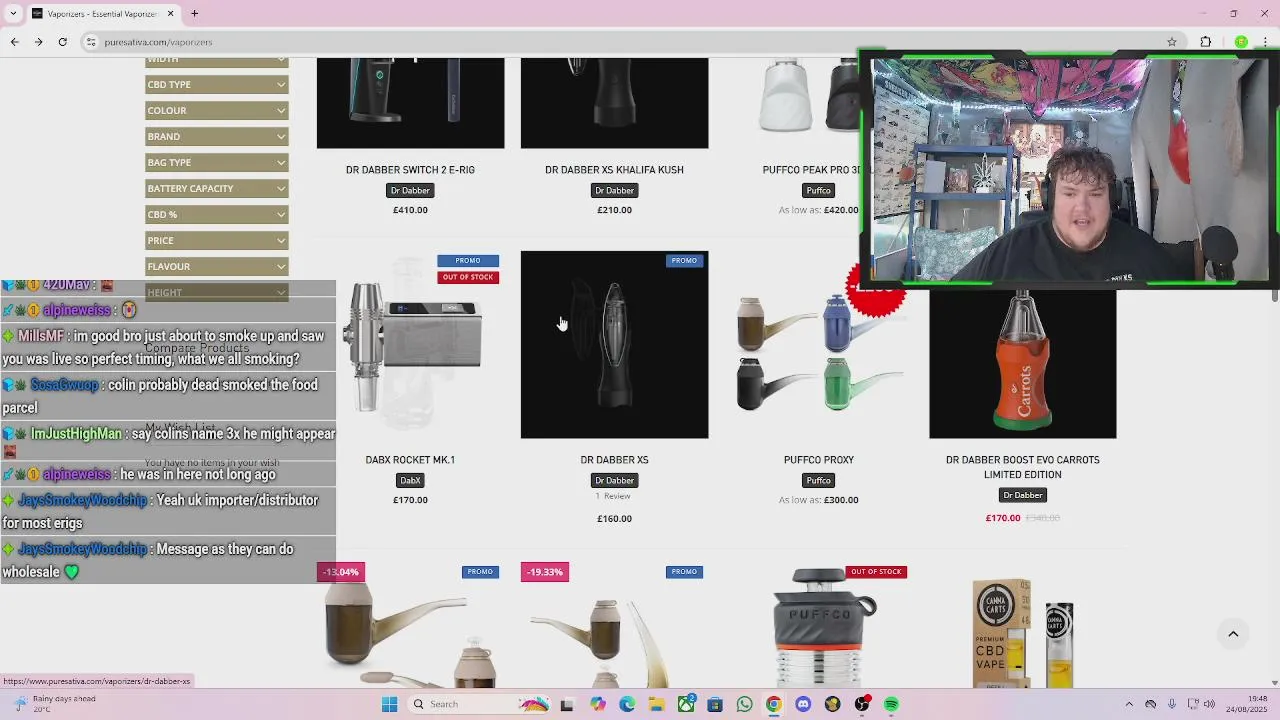Switch to Google Chrome on taskbar
1280x720 pixels.
pos(773,704)
